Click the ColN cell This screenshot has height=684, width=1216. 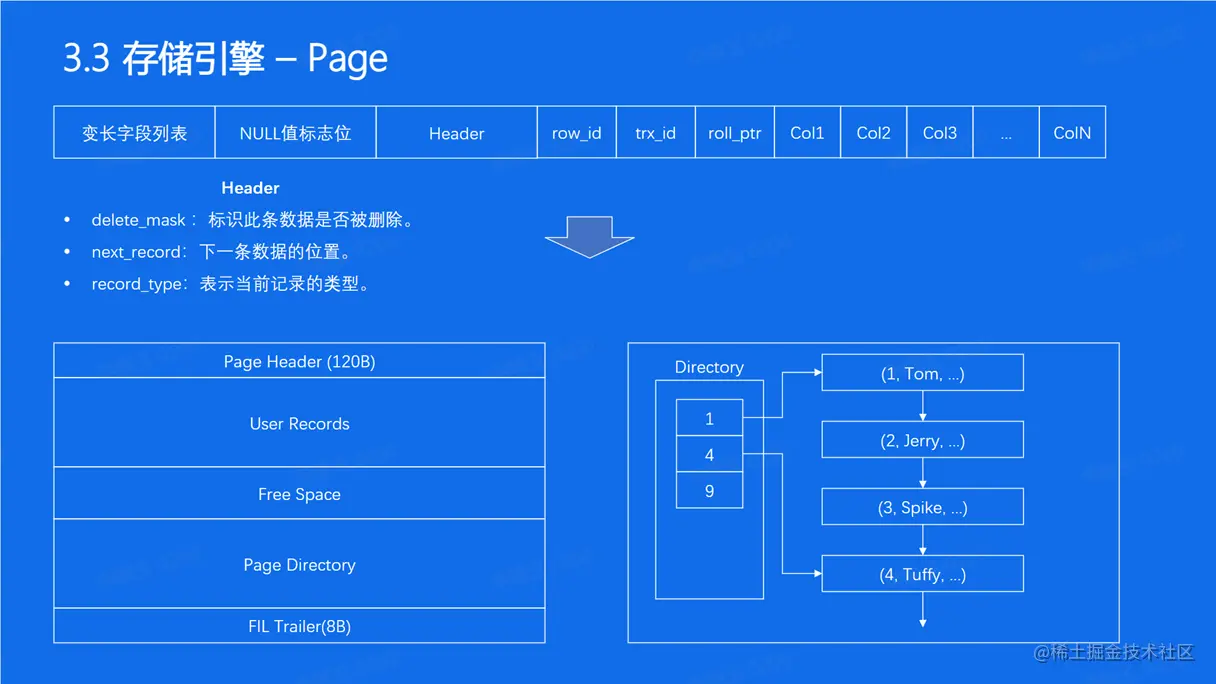(x=1072, y=132)
